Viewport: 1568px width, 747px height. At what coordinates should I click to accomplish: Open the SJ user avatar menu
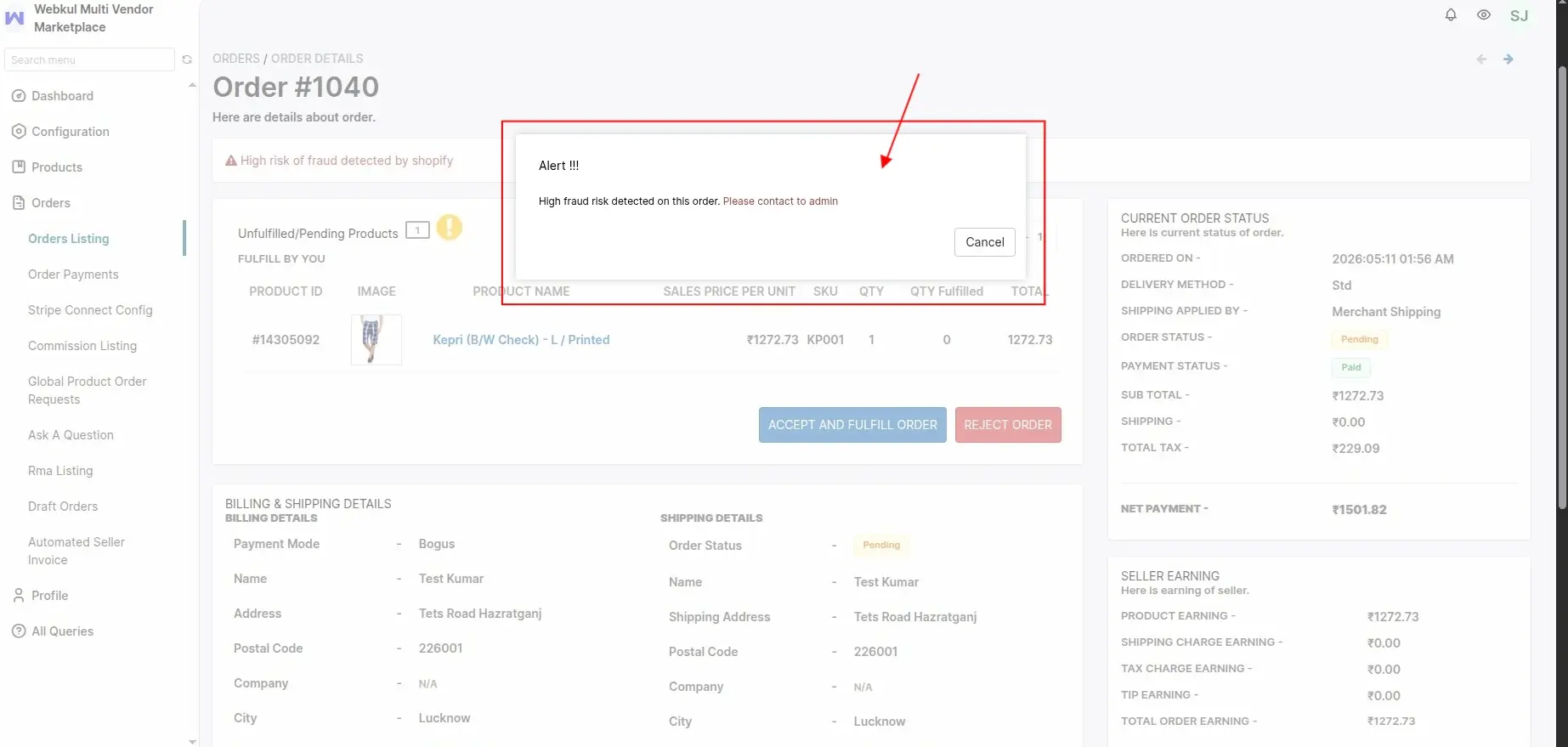[1519, 15]
